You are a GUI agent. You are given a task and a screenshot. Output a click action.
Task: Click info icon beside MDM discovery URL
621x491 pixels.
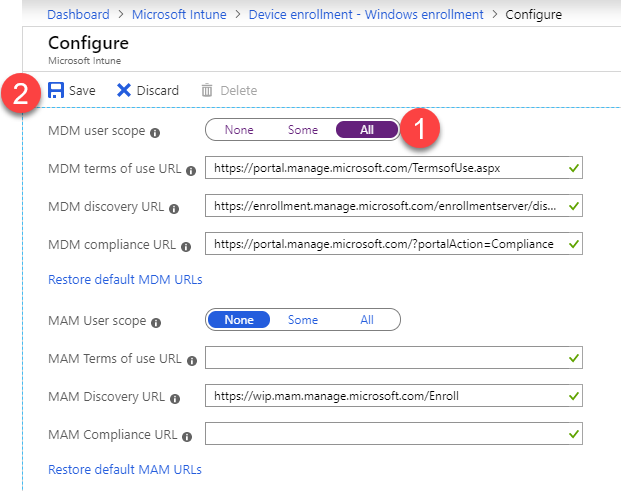tap(174, 209)
